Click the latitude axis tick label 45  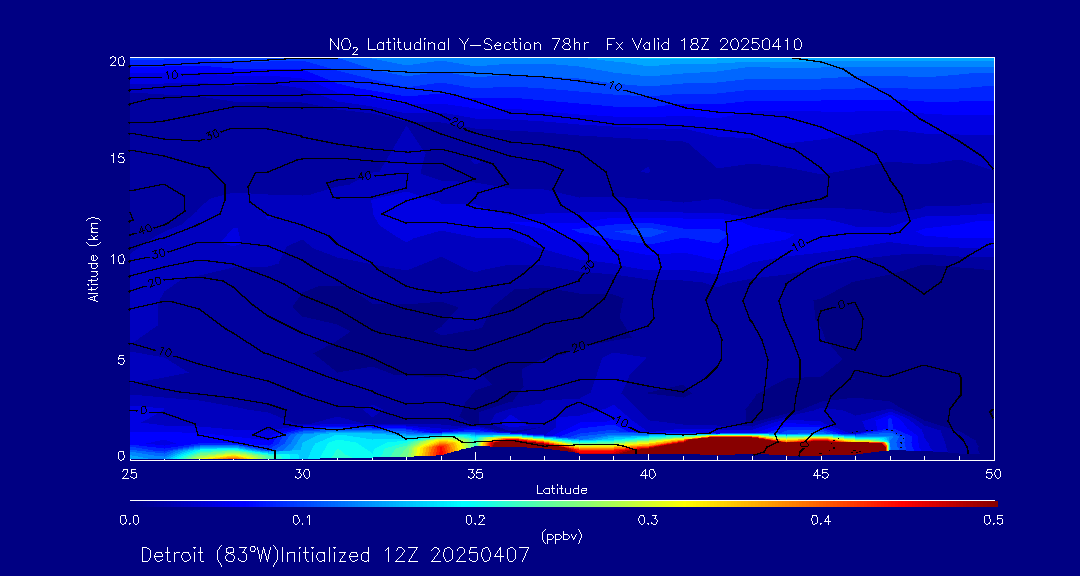[821, 473]
